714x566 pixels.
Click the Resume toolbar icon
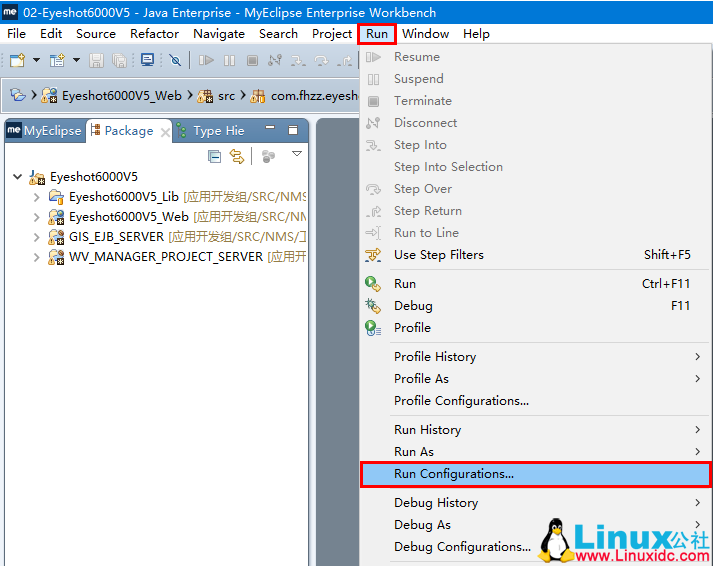pyautogui.click(x=206, y=60)
